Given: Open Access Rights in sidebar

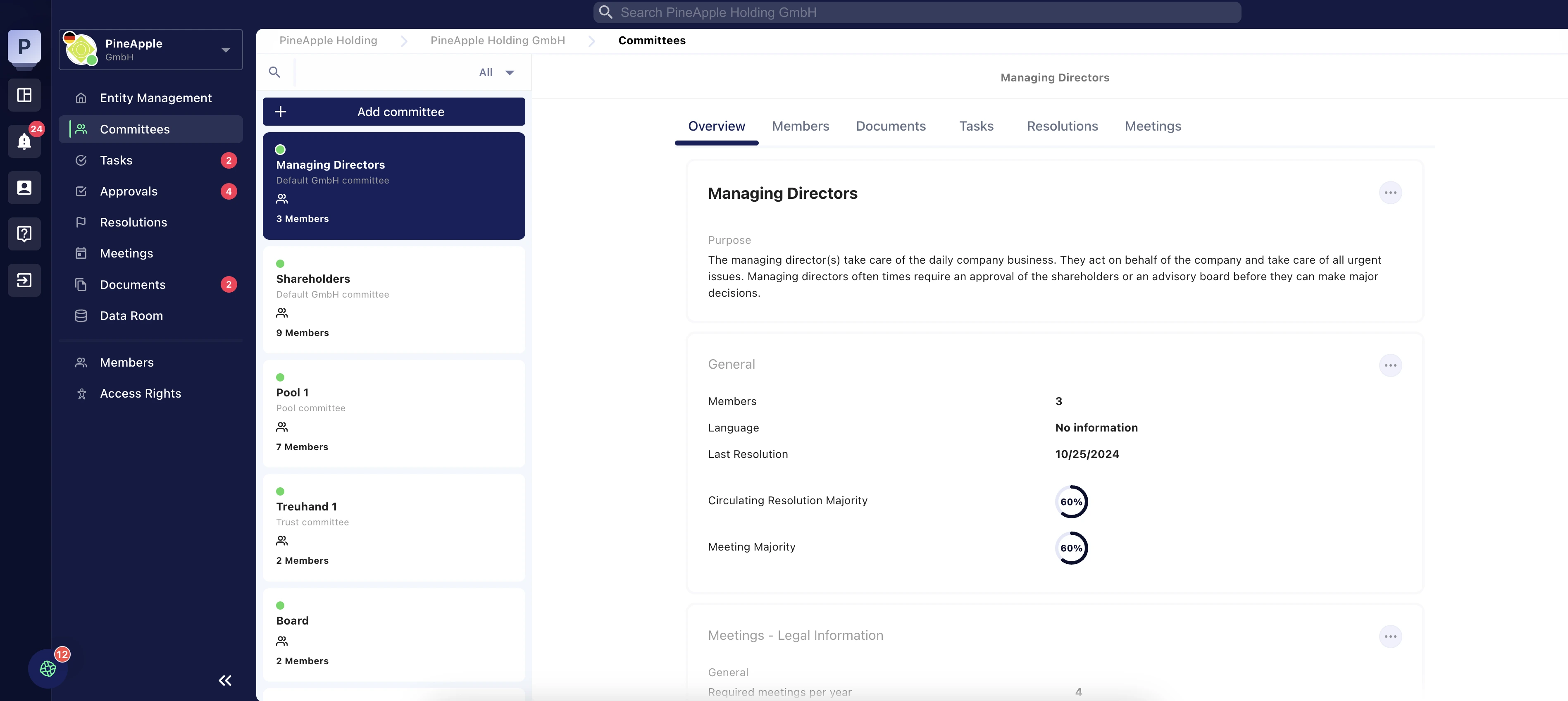Looking at the screenshot, I should [141, 394].
